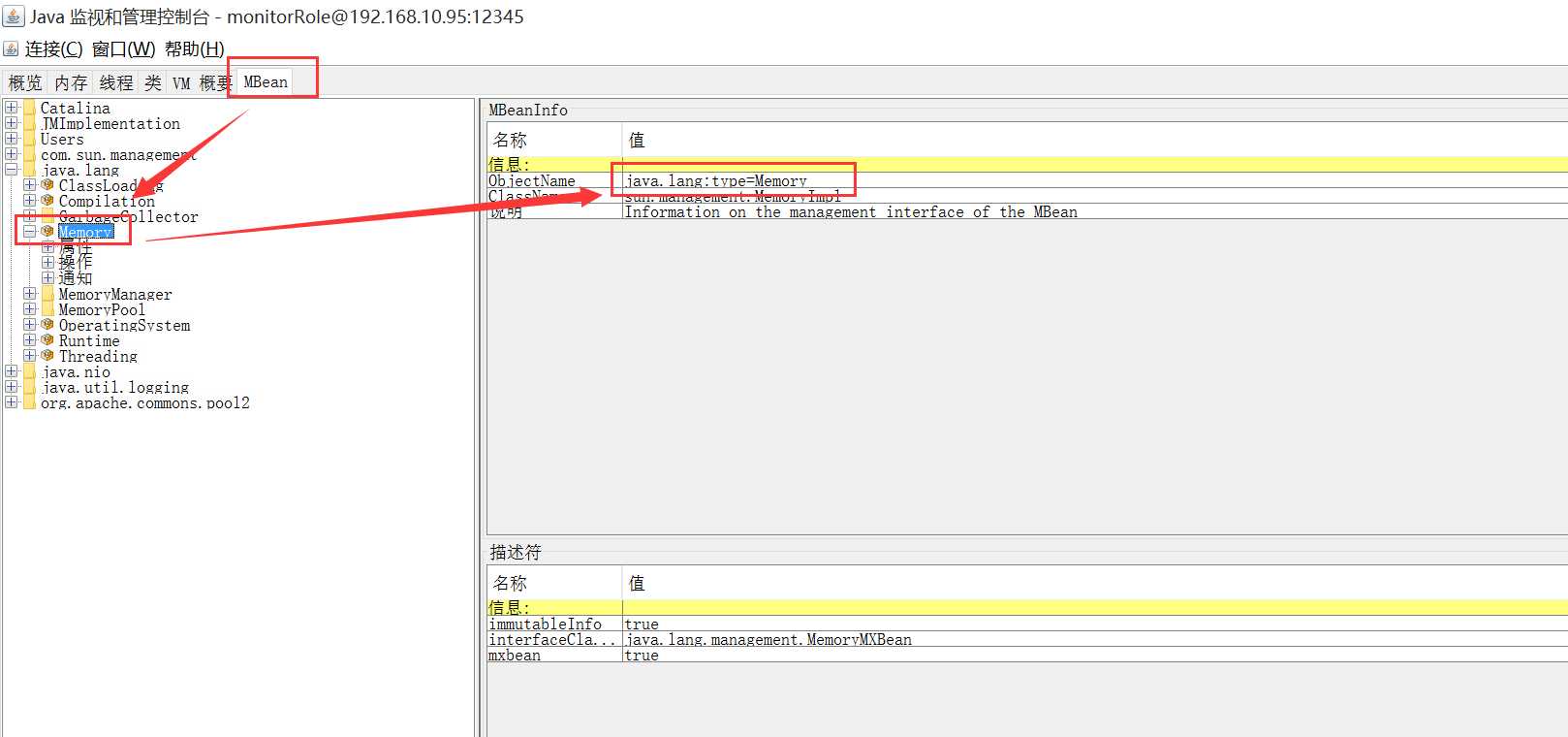The height and width of the screenshot is (737, 1568).
Task: Switch to the 线程 tab
Action: 116,82
